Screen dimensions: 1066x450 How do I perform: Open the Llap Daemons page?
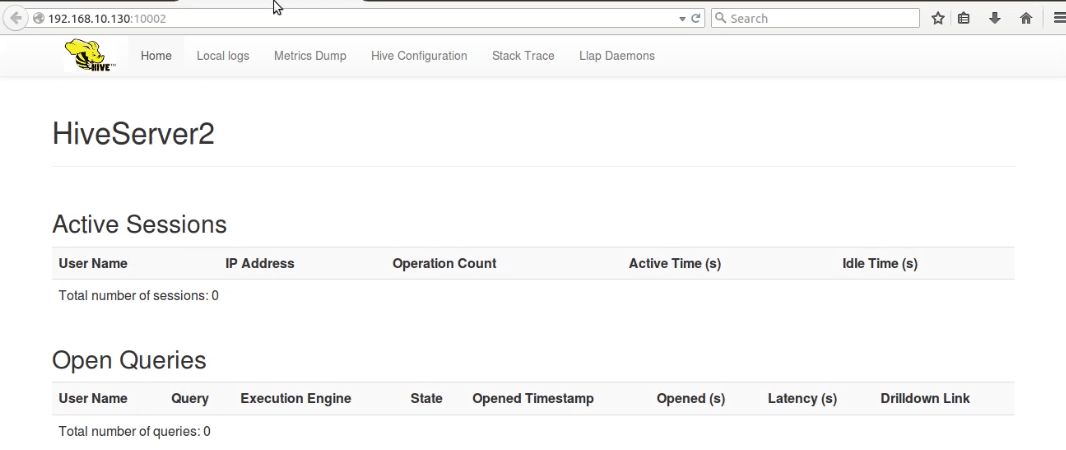coord(617,56)
